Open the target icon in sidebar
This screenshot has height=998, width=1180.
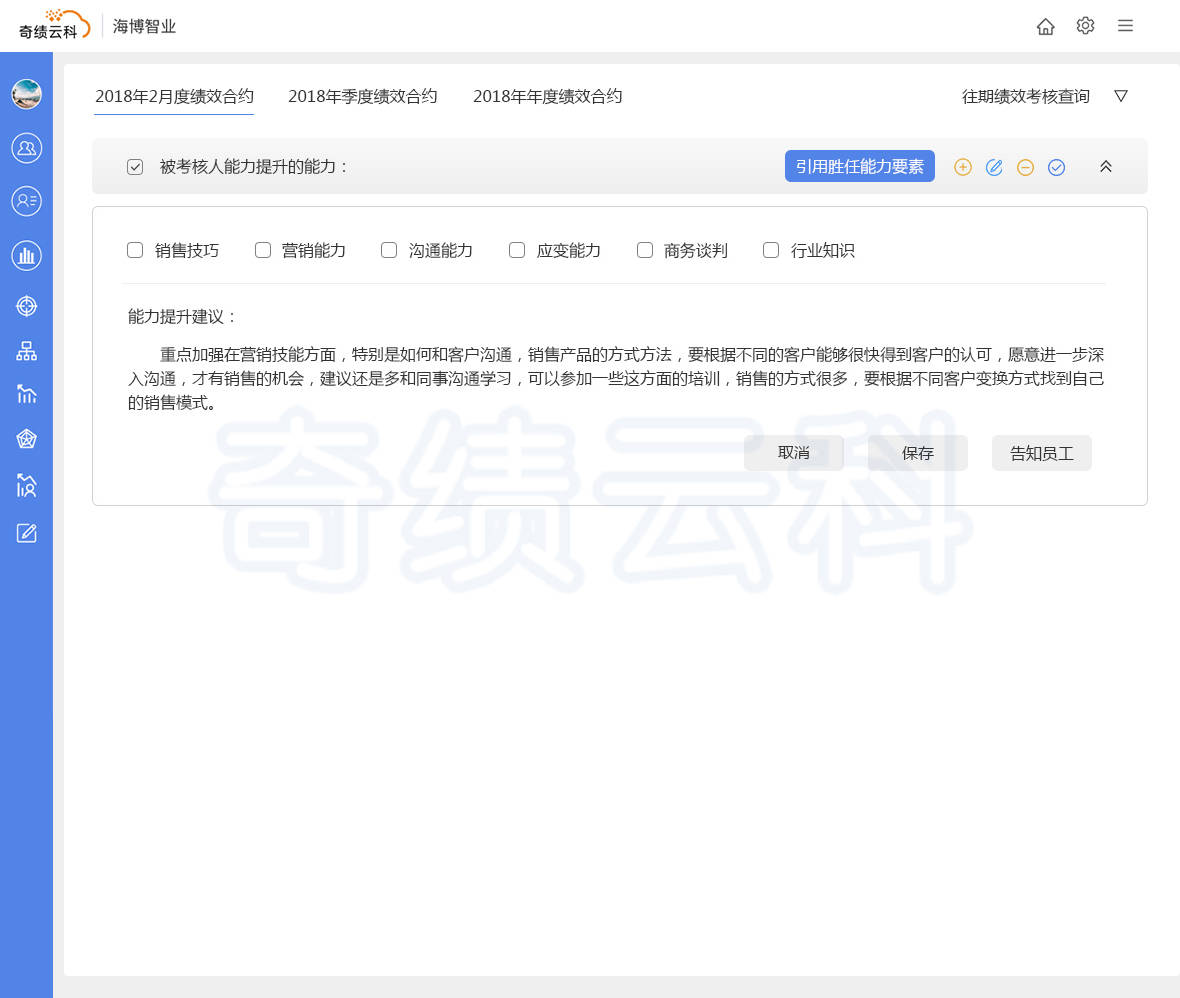pos(27,306)
